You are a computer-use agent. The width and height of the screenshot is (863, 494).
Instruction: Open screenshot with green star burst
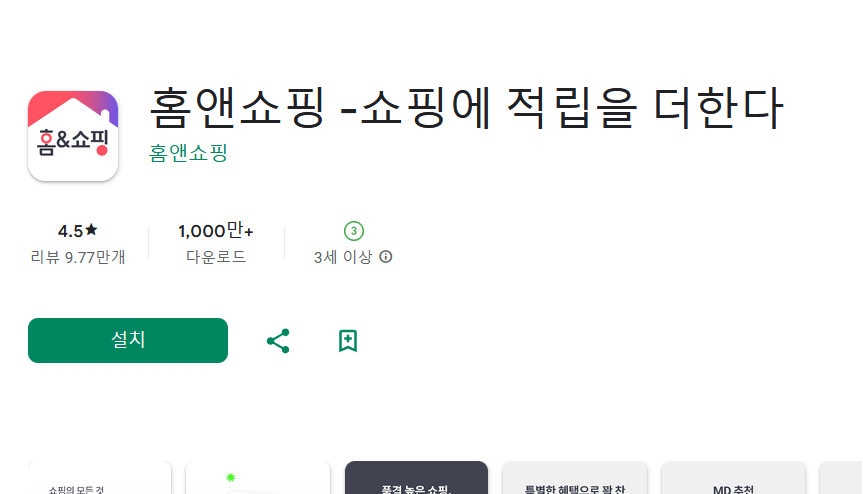258,477
